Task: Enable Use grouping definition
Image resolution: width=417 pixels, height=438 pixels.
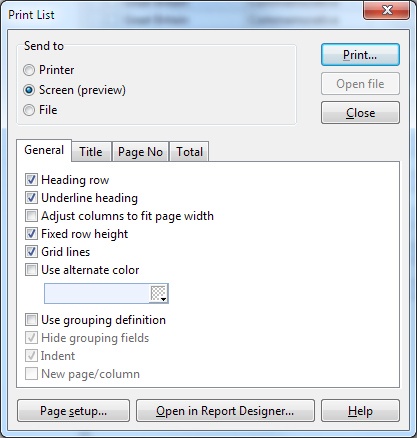Action: (x=31, y=320)
